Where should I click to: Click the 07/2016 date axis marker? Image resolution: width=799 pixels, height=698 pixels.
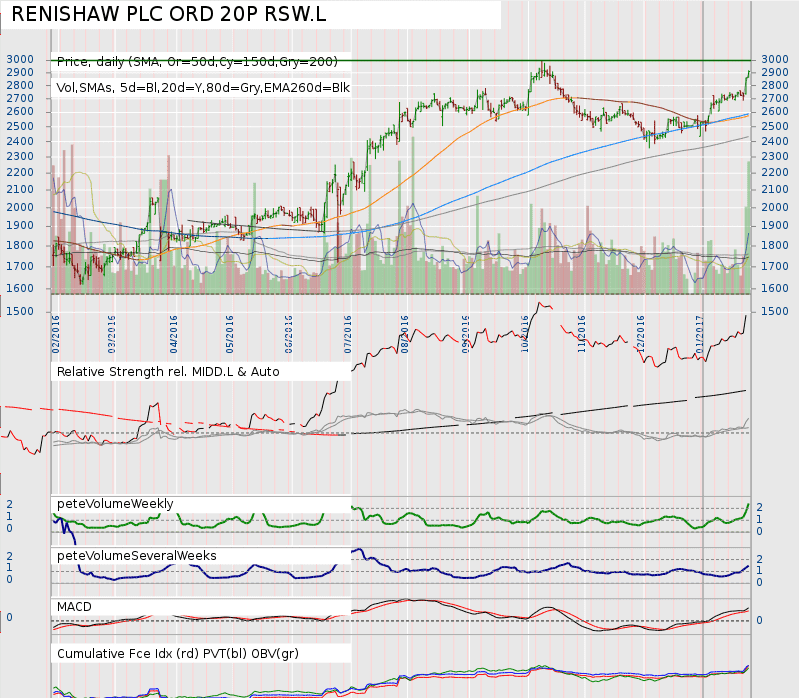point(348,334)
